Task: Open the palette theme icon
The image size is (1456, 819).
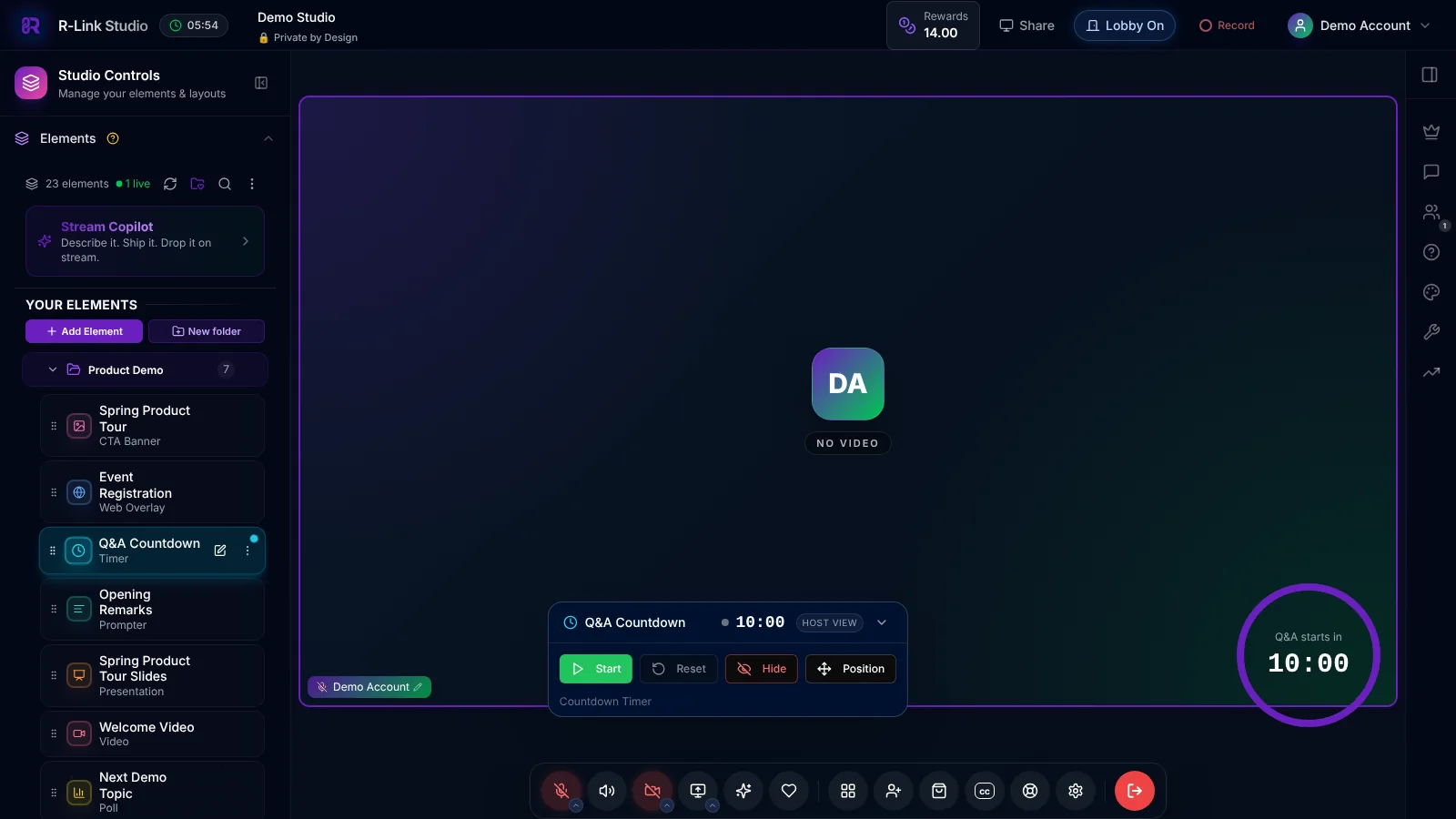Action: pyautogui.click(x=1431, y=292)
